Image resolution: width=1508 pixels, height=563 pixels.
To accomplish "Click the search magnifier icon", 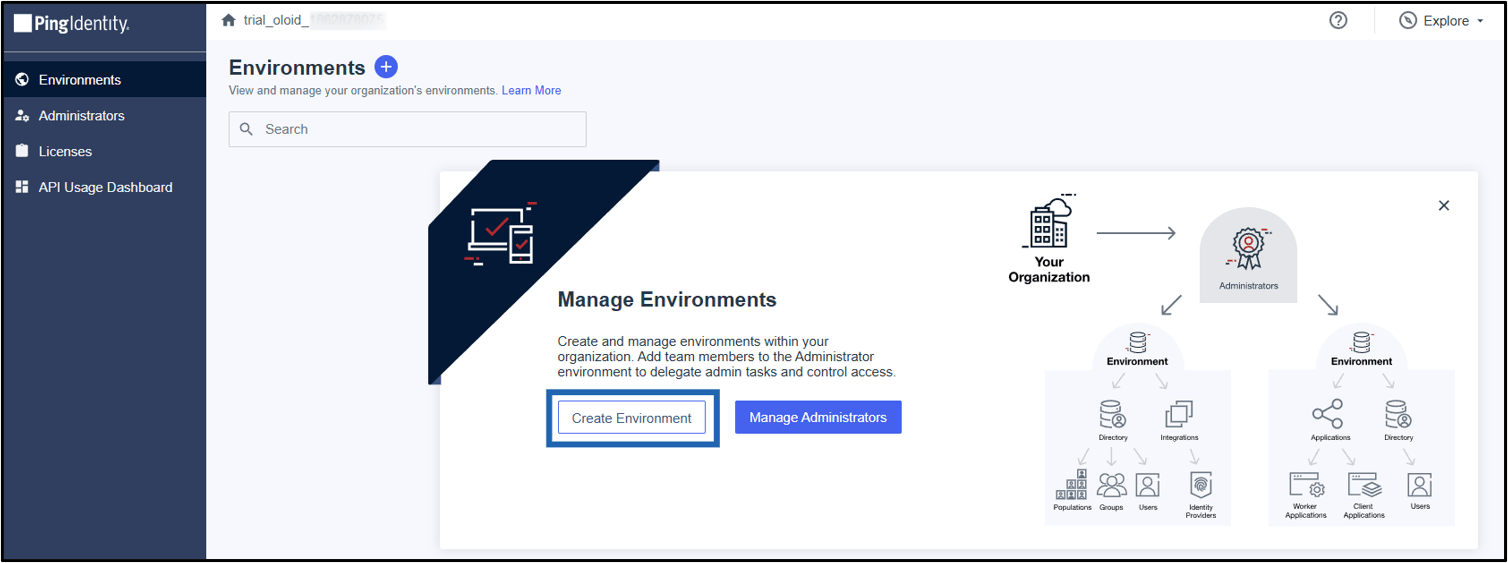I will point(247,129).
